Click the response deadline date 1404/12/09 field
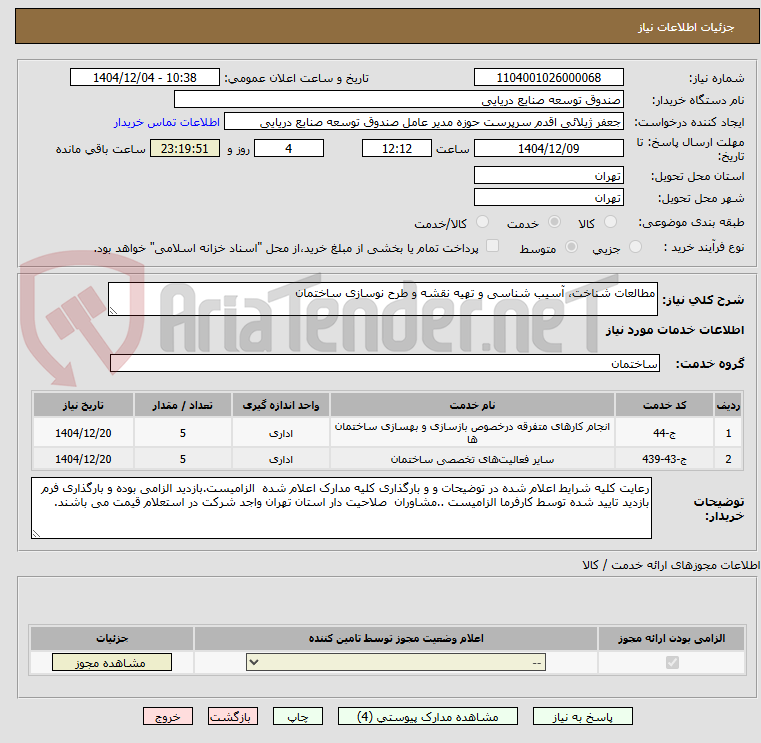Screen dimensions: 761x743 (548, 149)
